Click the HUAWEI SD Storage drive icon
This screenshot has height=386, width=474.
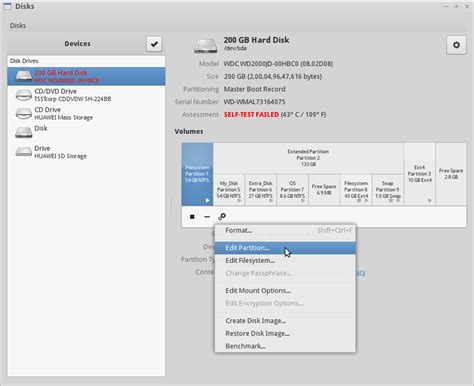tap(24, 152)
